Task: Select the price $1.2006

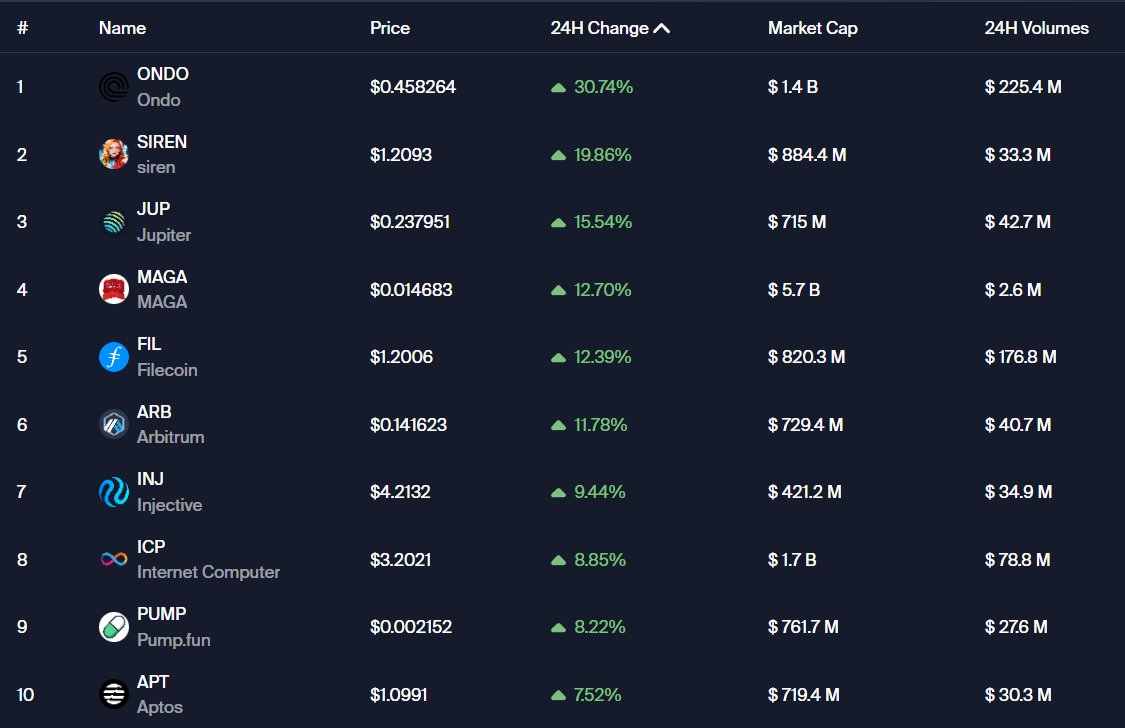Action: (x=401, y=356)
